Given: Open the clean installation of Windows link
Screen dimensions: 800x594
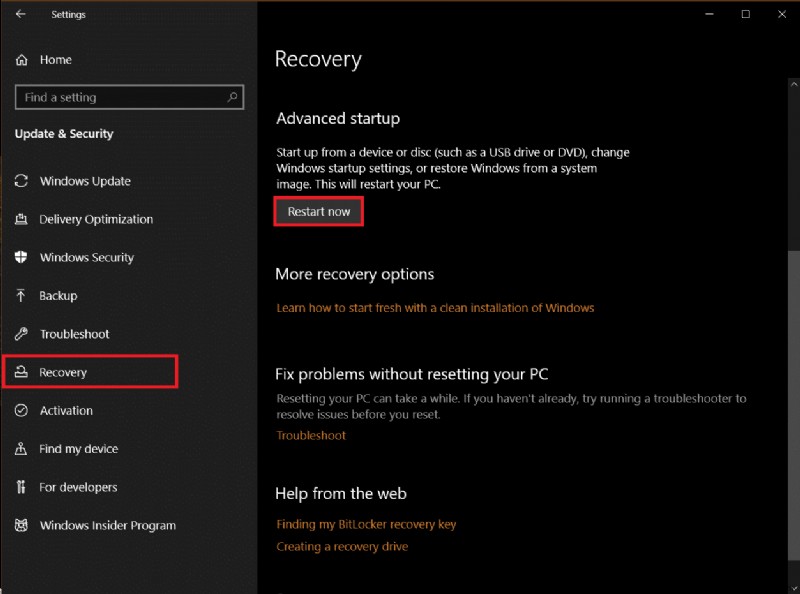Looking at the screenshot, I should [435, 307].
